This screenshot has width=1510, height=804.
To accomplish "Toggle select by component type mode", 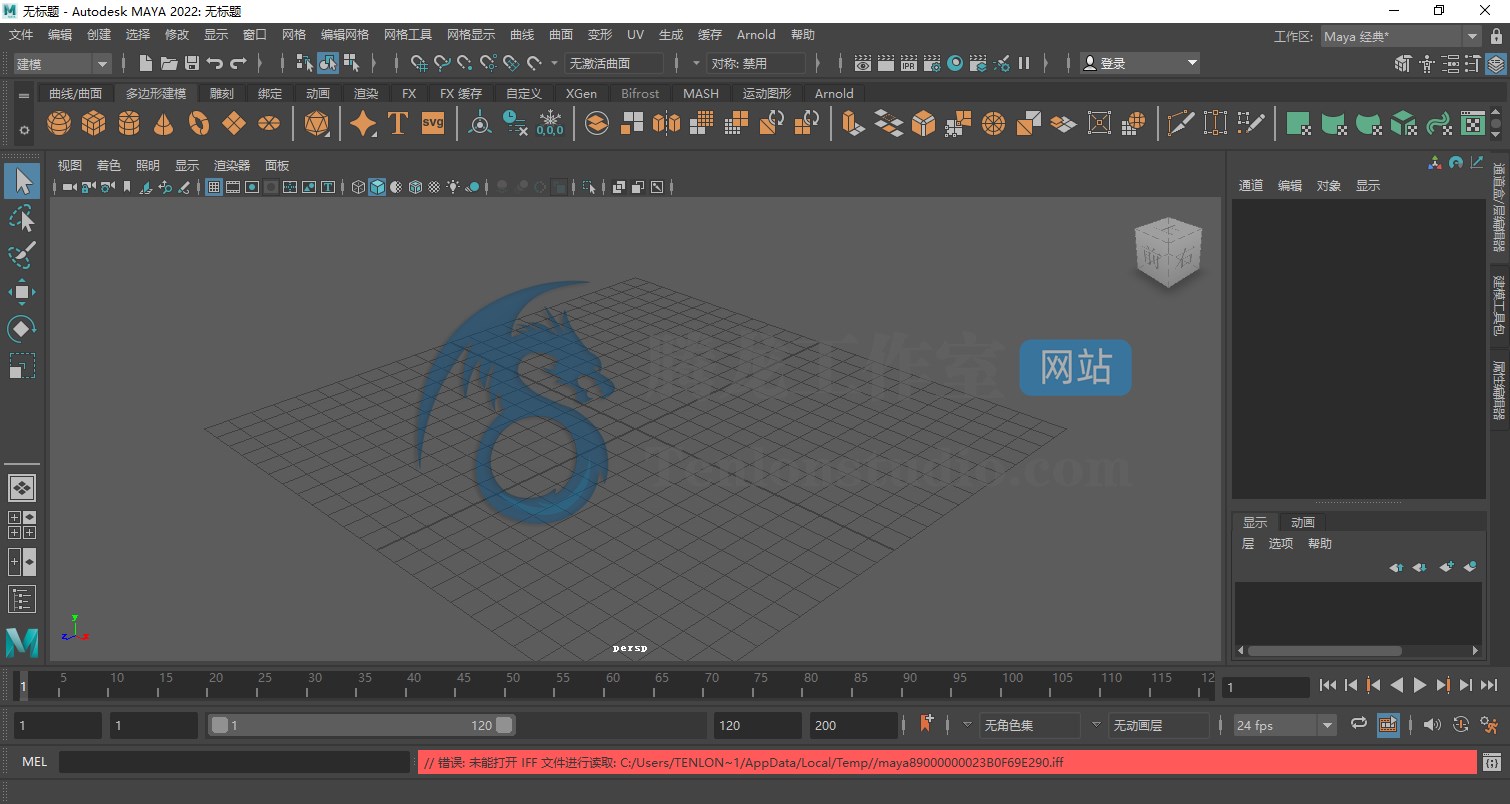I will pos(351,63).
